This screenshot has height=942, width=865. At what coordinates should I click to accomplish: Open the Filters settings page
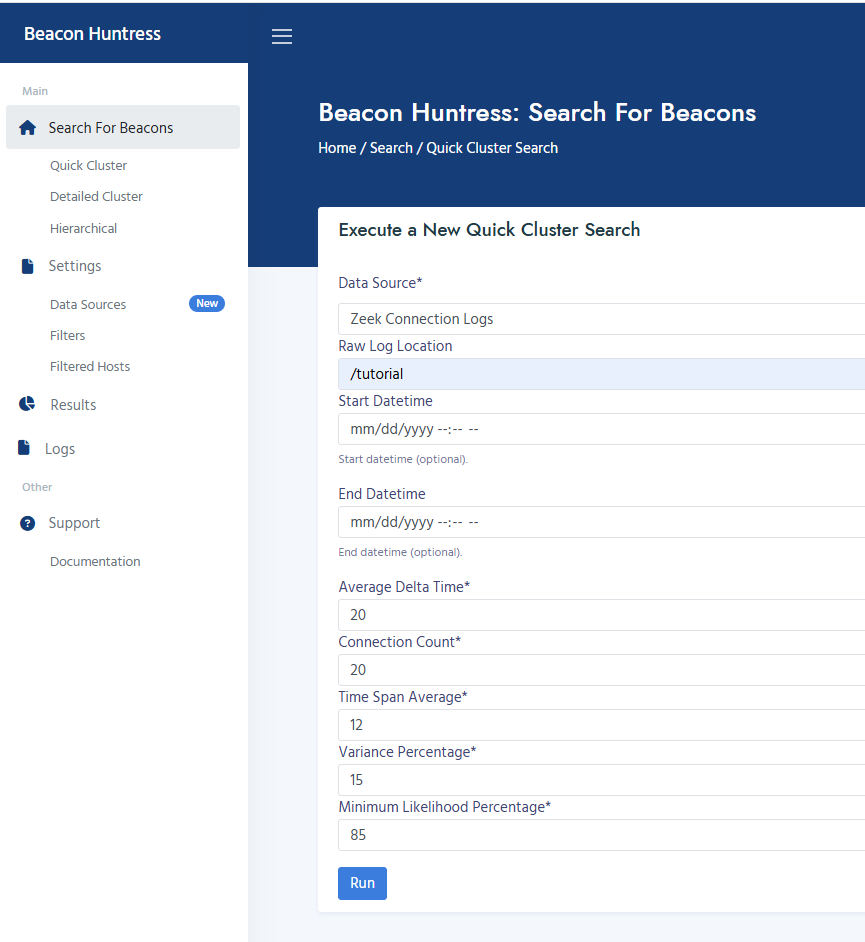pyautogui.click(x=67, y=335)
